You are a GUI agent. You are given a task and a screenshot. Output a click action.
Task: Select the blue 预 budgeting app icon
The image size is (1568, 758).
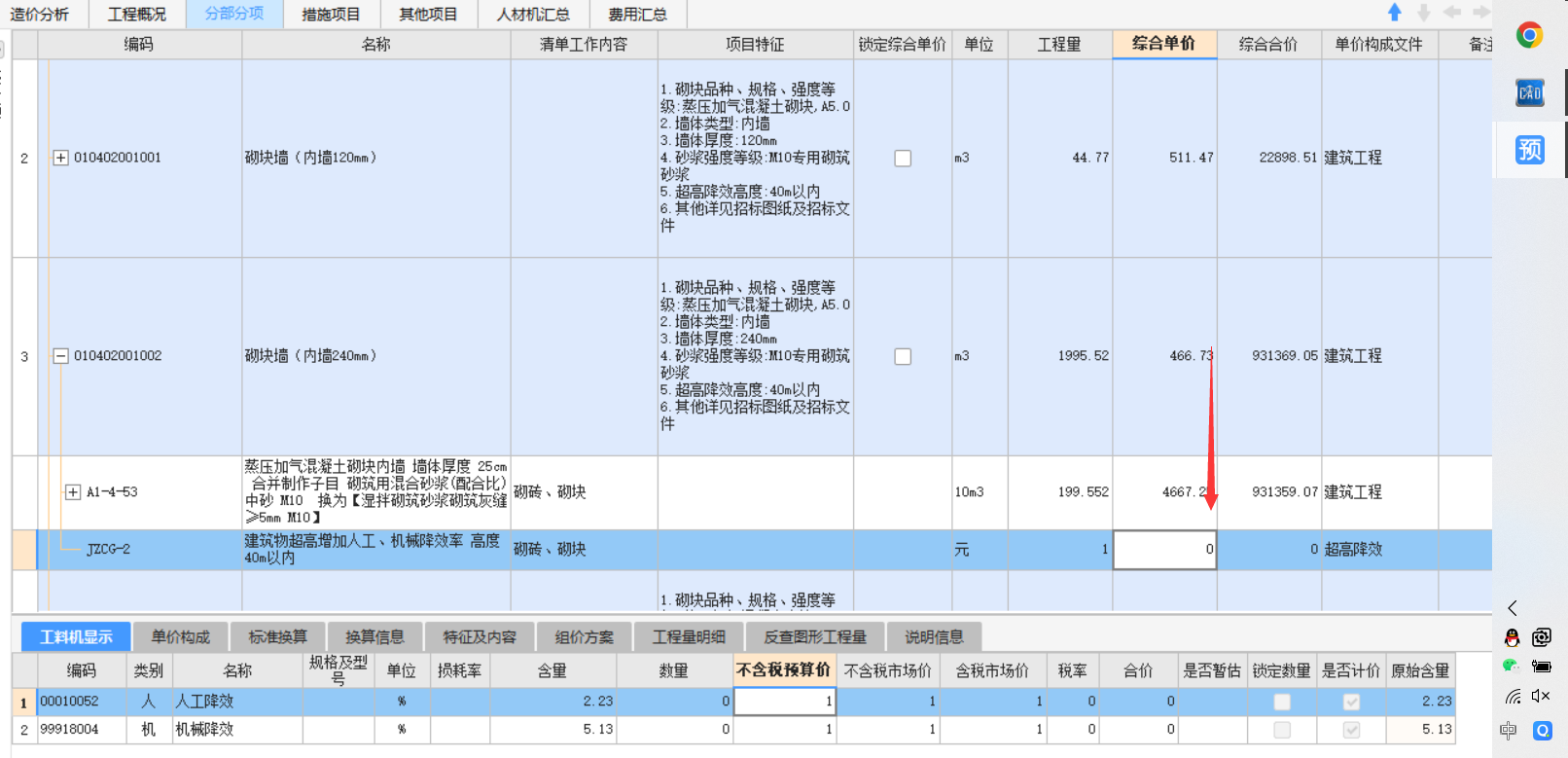click(1529, 149)
